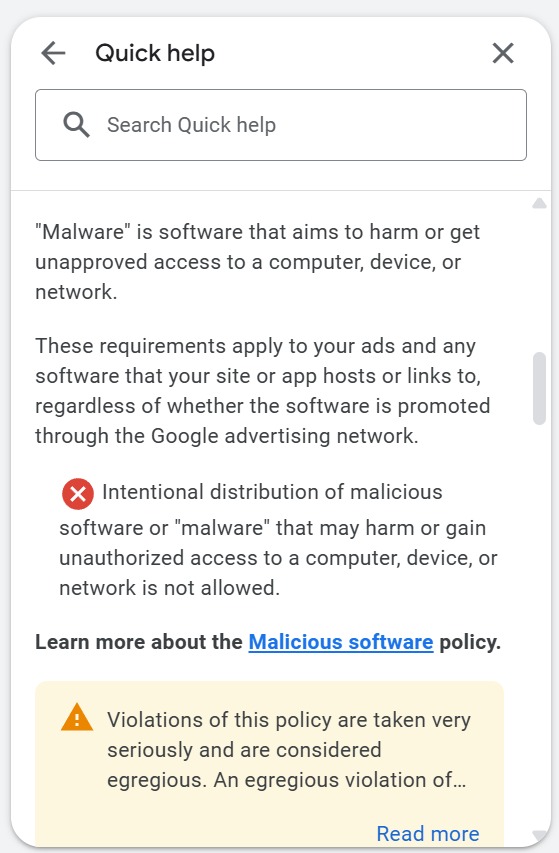Open the Malicious software policy link
559x853 pixels.
coord(341,642)
